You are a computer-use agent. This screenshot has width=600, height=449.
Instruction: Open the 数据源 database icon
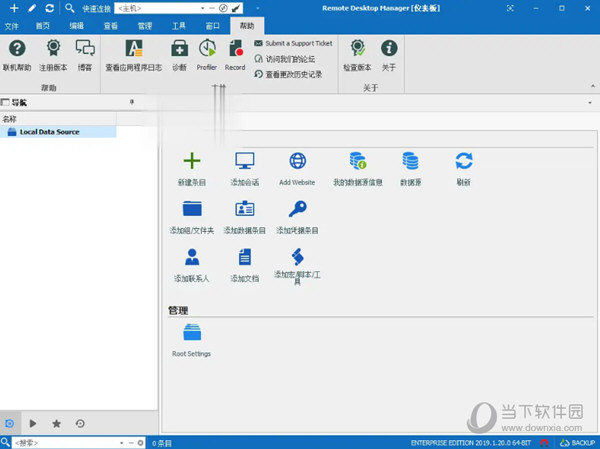[x=410, y=161]
